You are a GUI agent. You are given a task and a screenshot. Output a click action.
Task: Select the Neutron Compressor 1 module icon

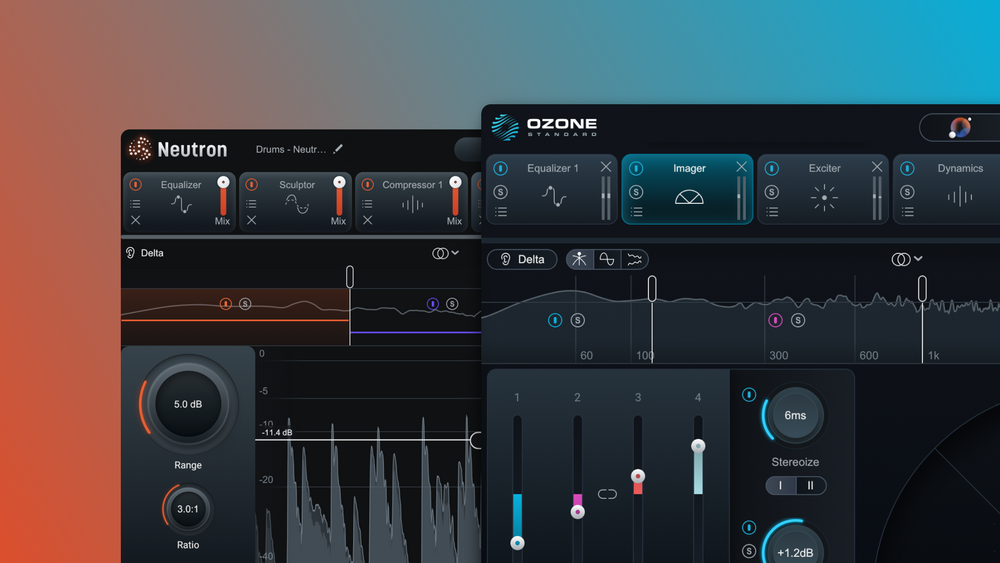(x=413, y=205)
